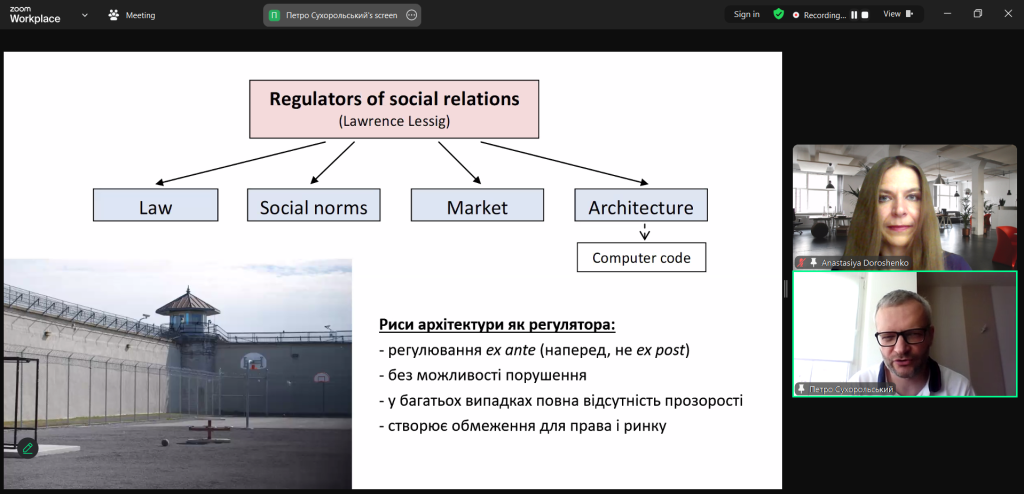Screen dimensions: 1024x494
Task: Click the muted microphone icon on Anastasiya's video
Action: (x=801, y=263)
